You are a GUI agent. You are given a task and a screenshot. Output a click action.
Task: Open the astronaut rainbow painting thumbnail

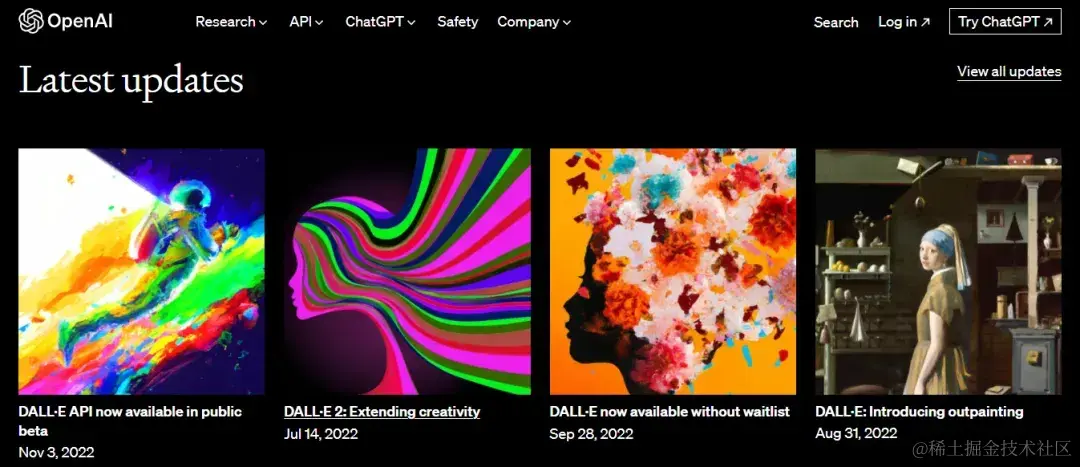141,271
